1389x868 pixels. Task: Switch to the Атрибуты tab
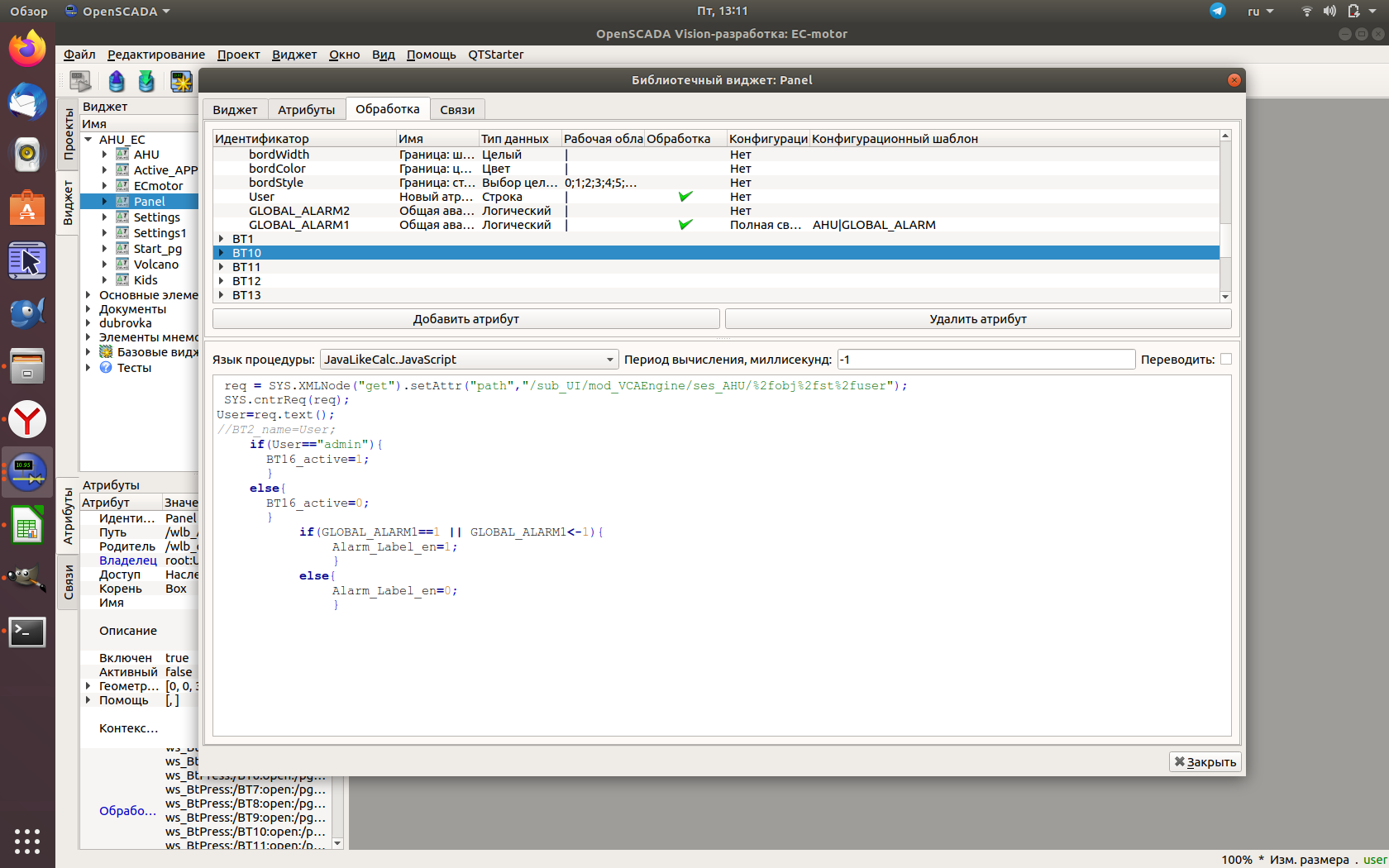[306, 110]
